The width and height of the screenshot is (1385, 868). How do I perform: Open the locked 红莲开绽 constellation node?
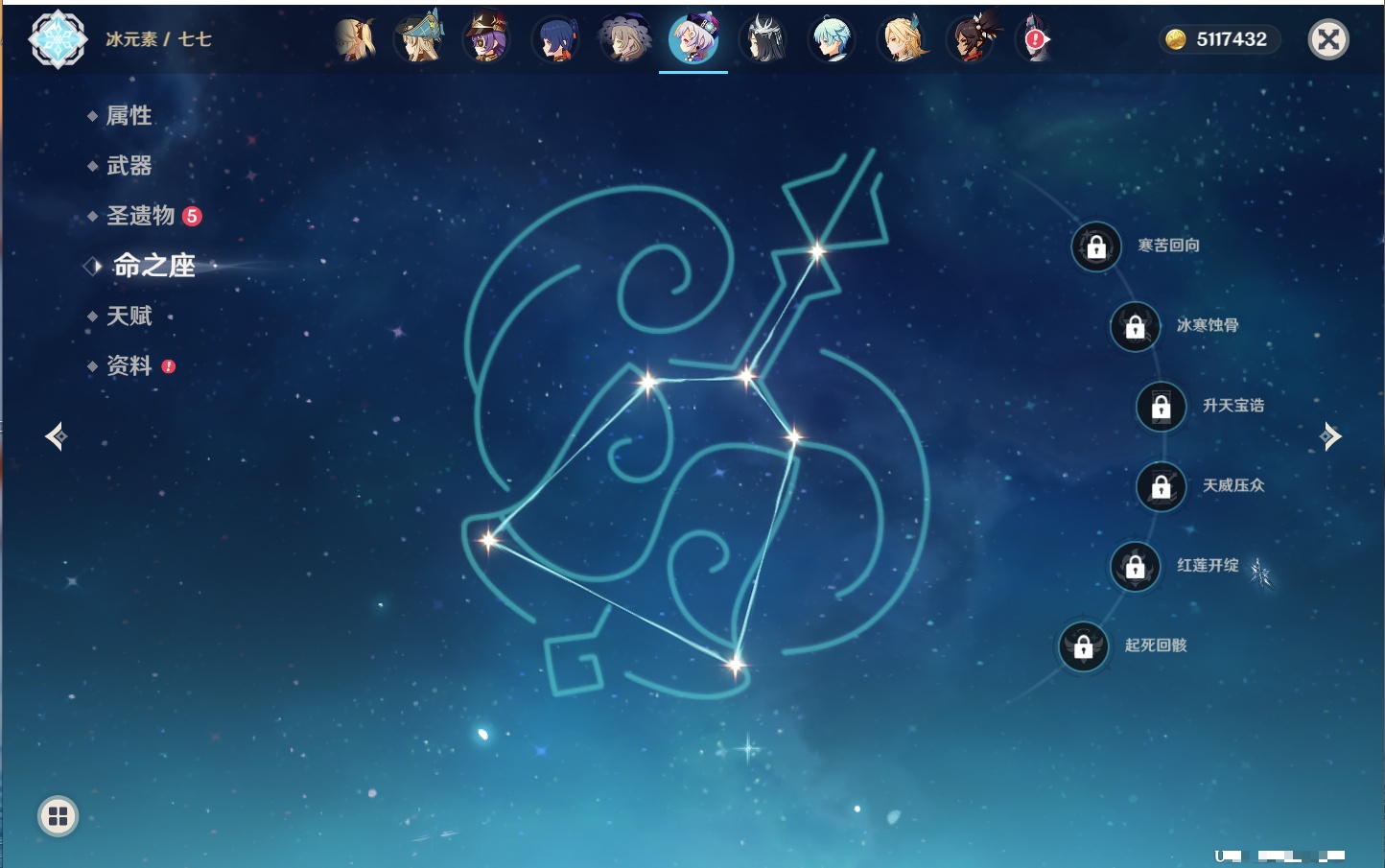1136,566
